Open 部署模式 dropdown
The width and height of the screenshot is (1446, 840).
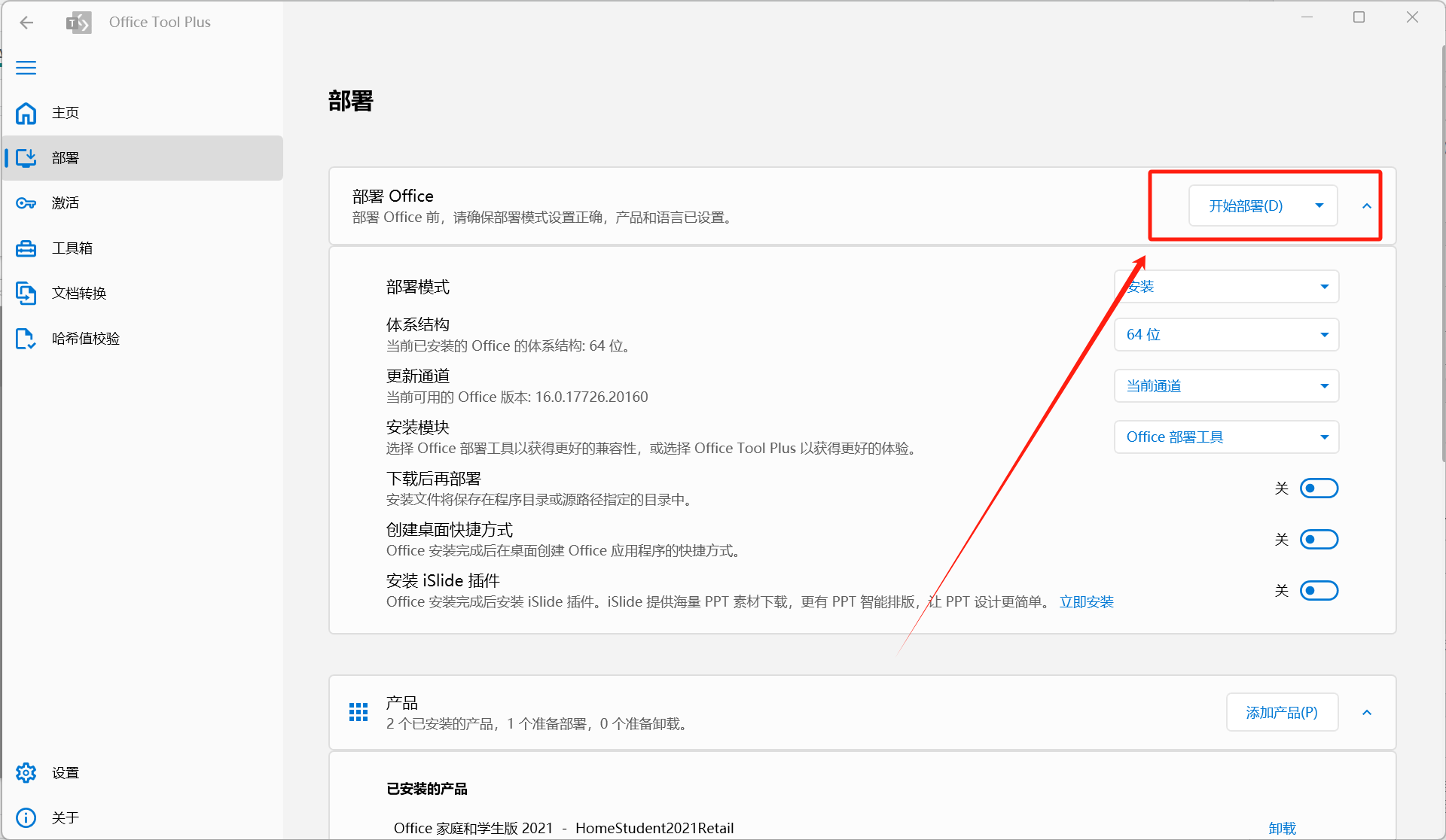coord(1227,287)
